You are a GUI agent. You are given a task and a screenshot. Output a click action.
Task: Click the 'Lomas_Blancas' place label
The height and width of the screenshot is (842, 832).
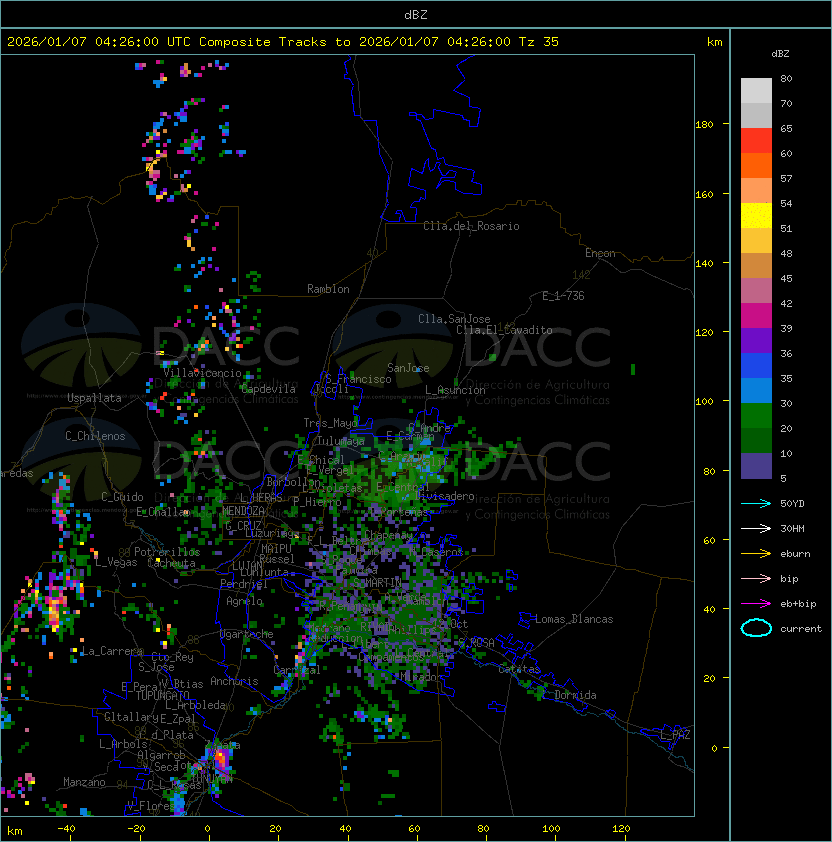point(574,619)
